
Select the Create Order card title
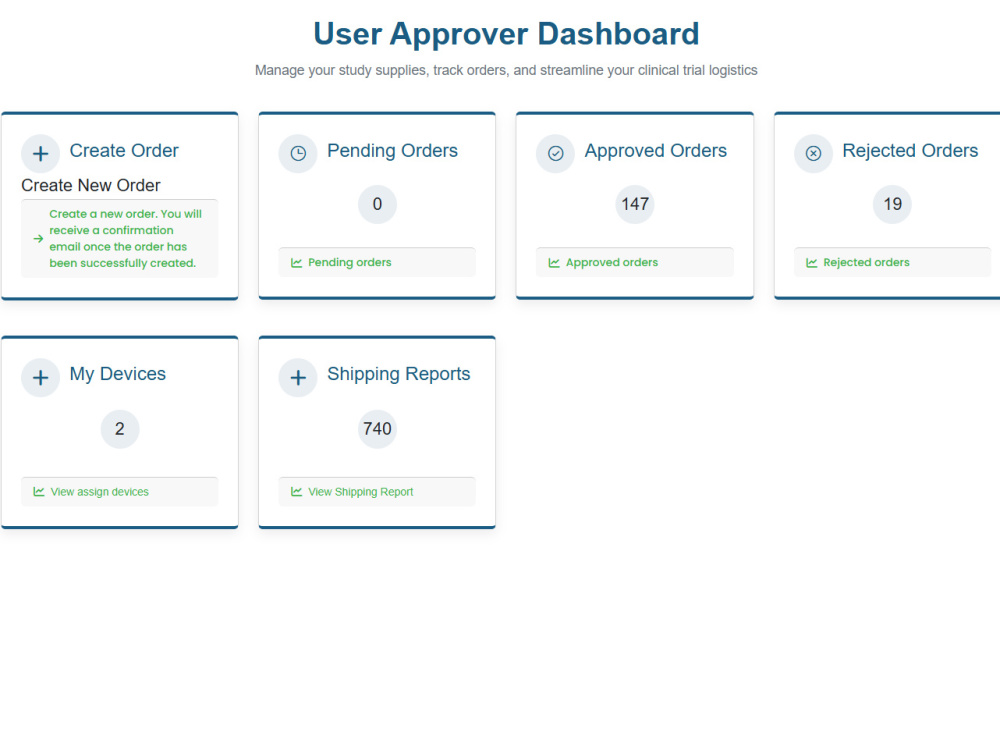tap(124, 151)
